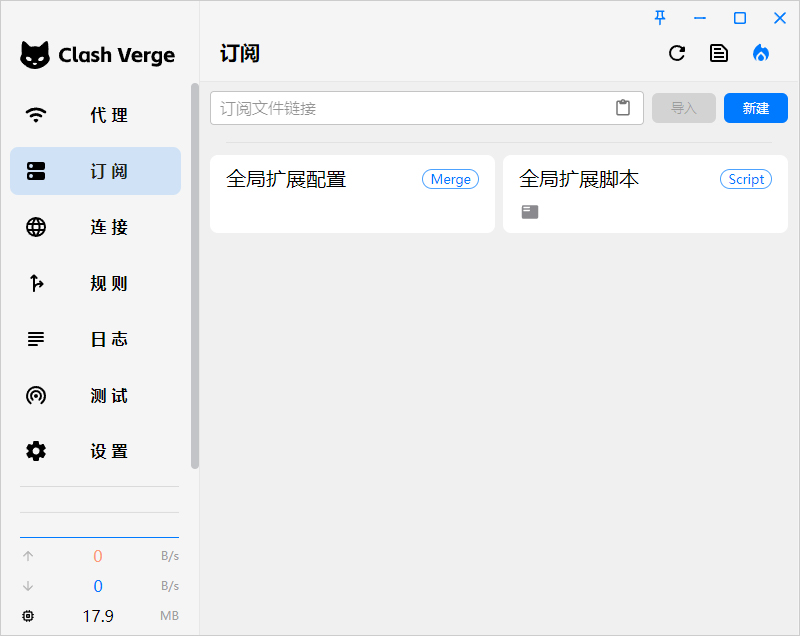Click the Merge chip on 全局扩展配置
Screen dimensions: 800x636
[450, 179]
